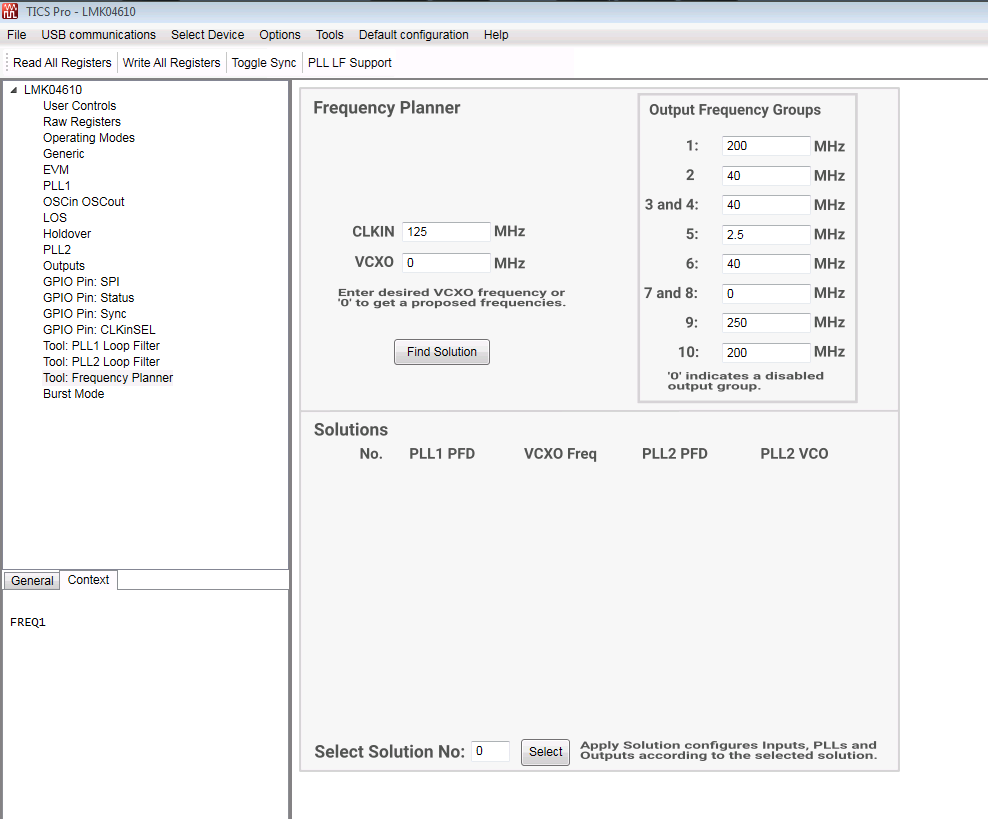988x819 pixels.
Task: Open the Options menu
Action: tap(280, 35)
